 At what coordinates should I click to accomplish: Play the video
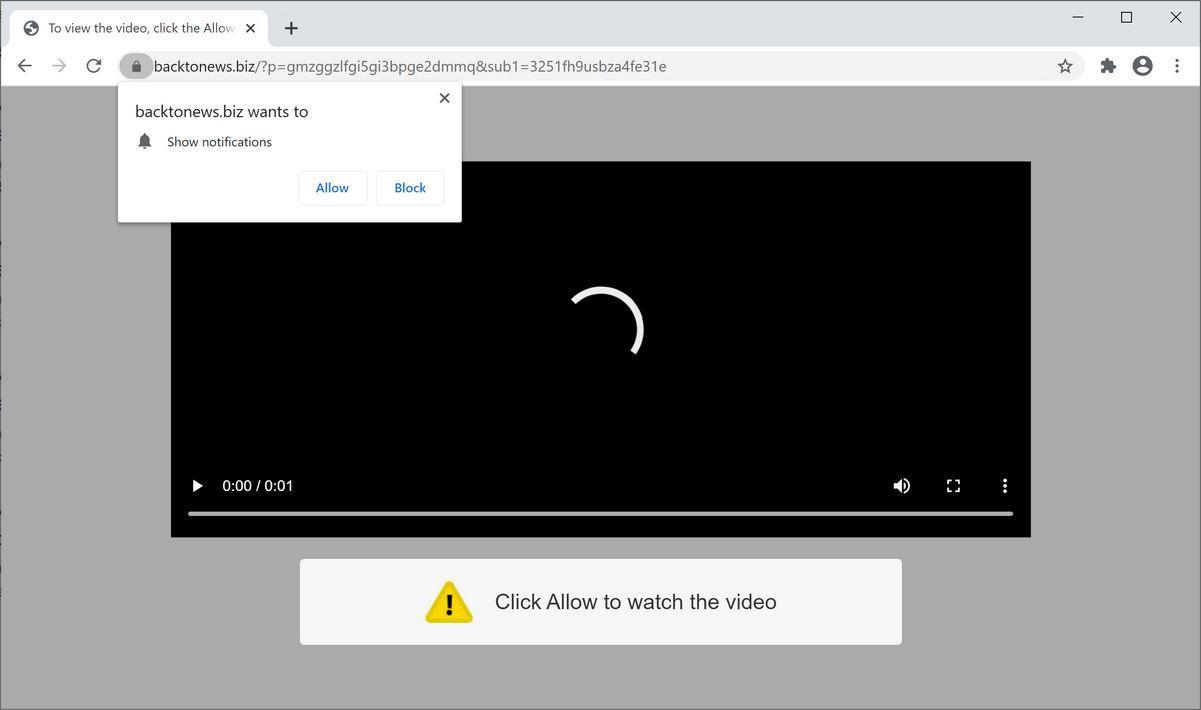196,485
